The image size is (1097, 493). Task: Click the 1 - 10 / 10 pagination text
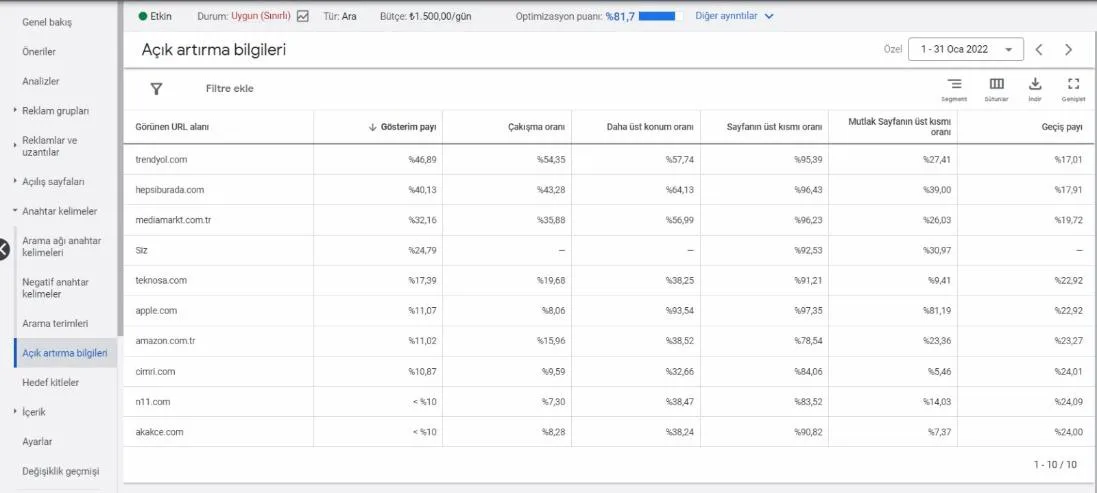(1055, 464)
